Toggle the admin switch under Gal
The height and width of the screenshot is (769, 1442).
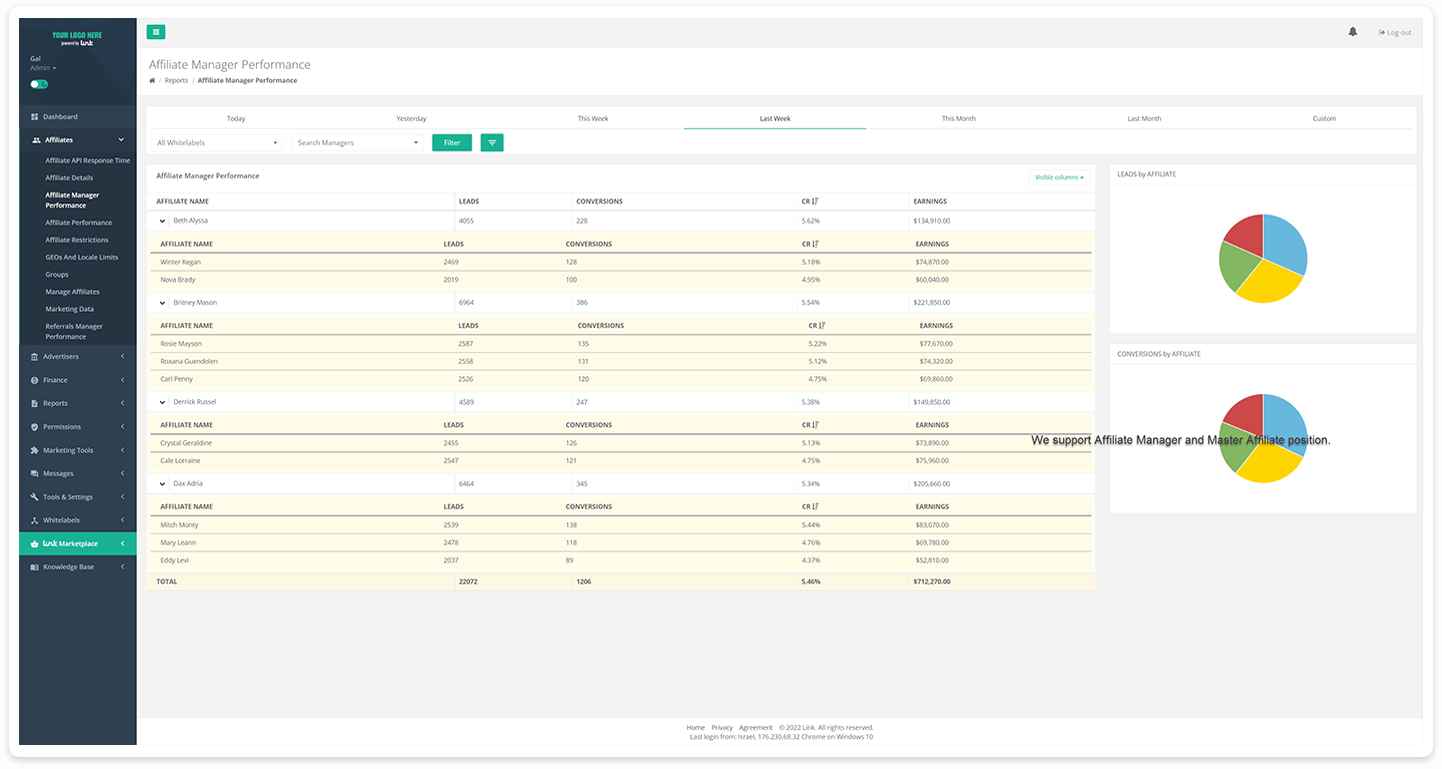pos(39,84)
